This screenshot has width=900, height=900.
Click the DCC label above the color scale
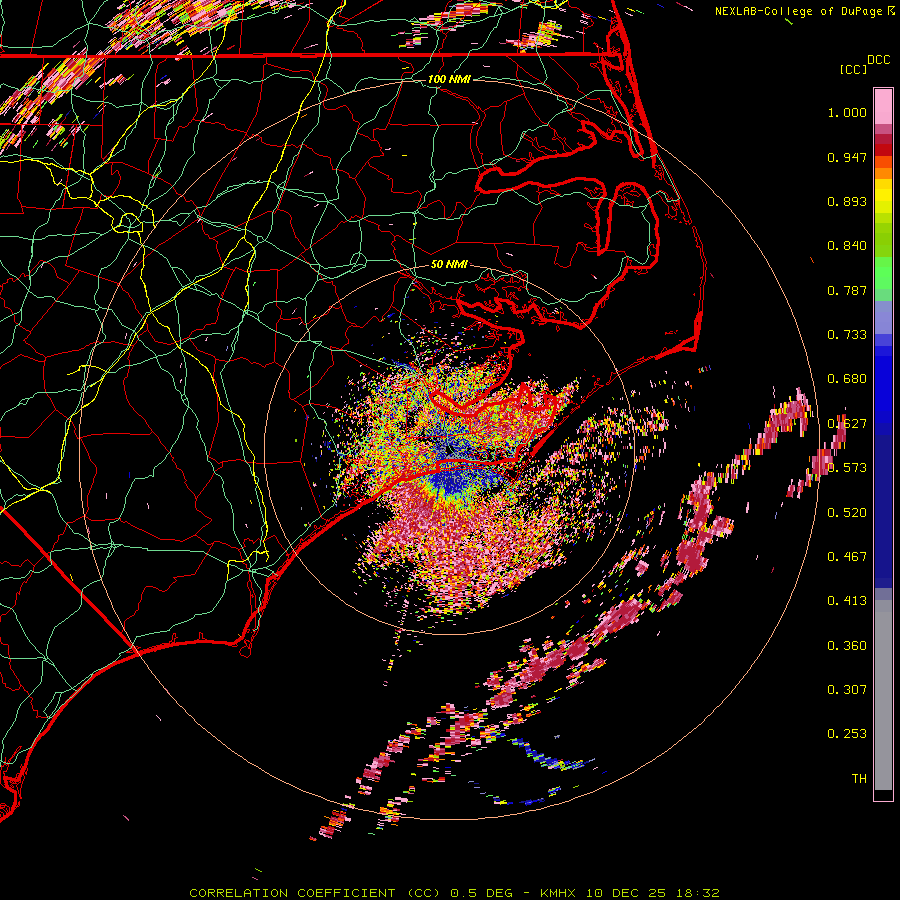point(878,59)
